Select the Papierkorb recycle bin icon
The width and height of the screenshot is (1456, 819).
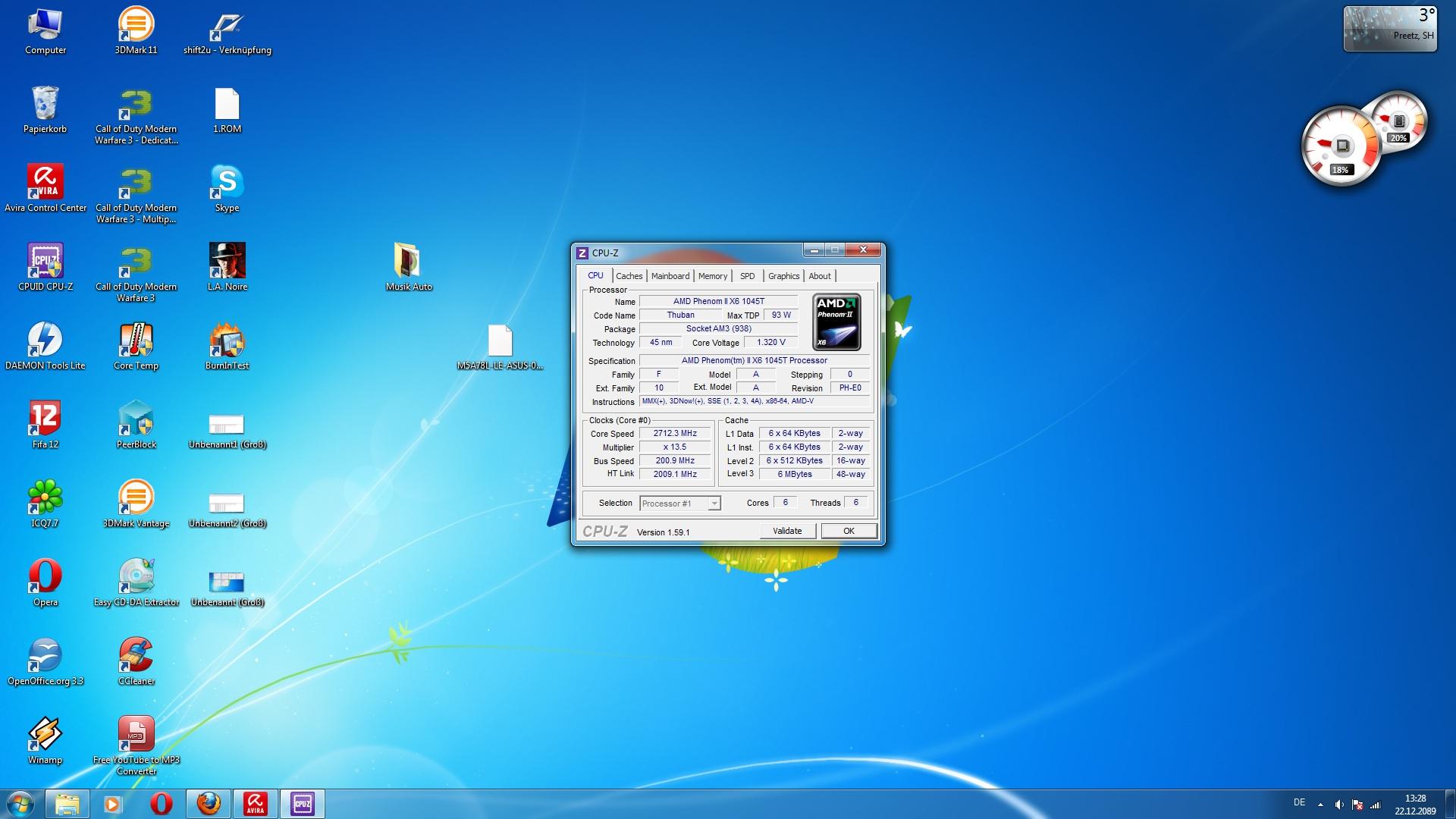[45, 110]
